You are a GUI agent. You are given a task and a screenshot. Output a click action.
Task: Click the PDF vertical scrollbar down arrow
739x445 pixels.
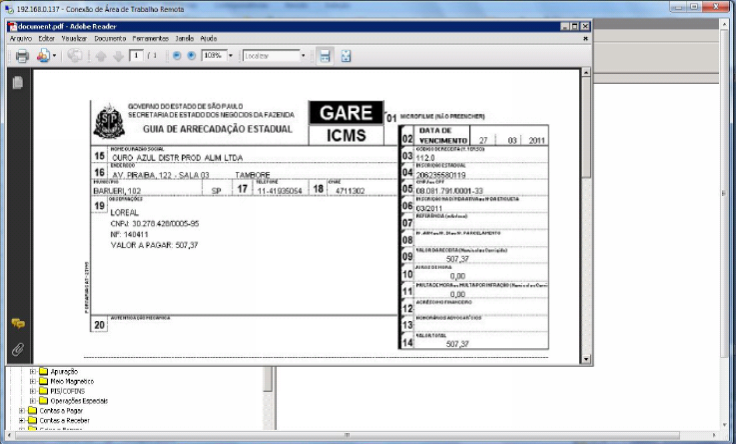pyautogui.click(x=586, y=359)
